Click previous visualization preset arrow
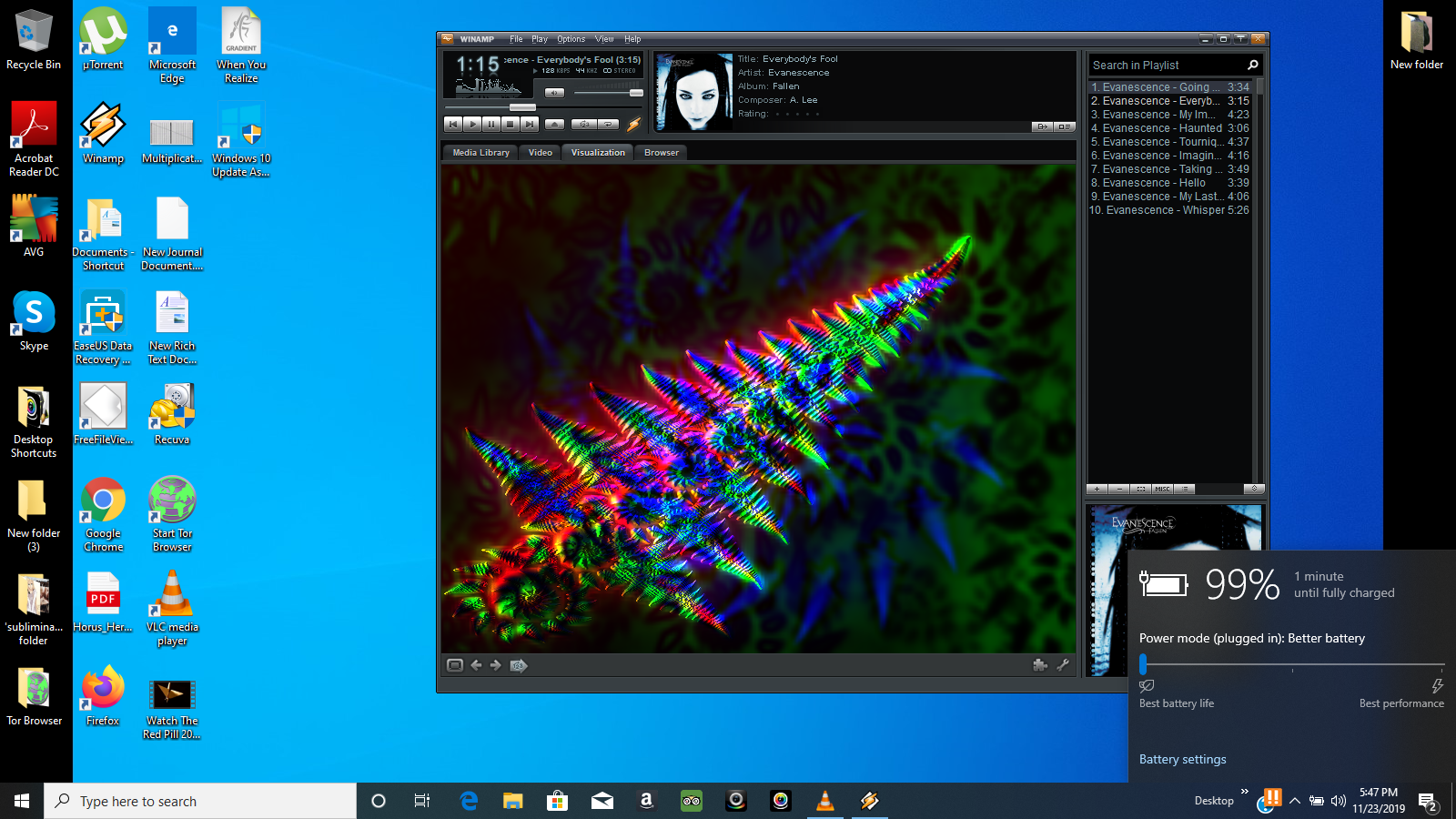Viewport: 1456px width, 819px height. (476, 665)
